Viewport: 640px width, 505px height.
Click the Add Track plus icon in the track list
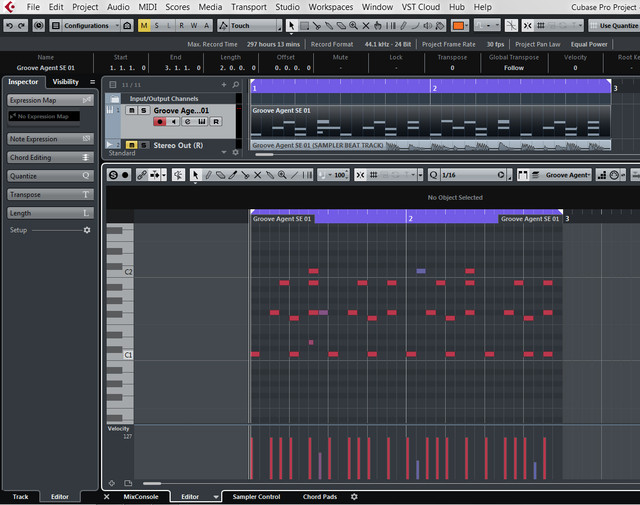(x=224, y=85)
